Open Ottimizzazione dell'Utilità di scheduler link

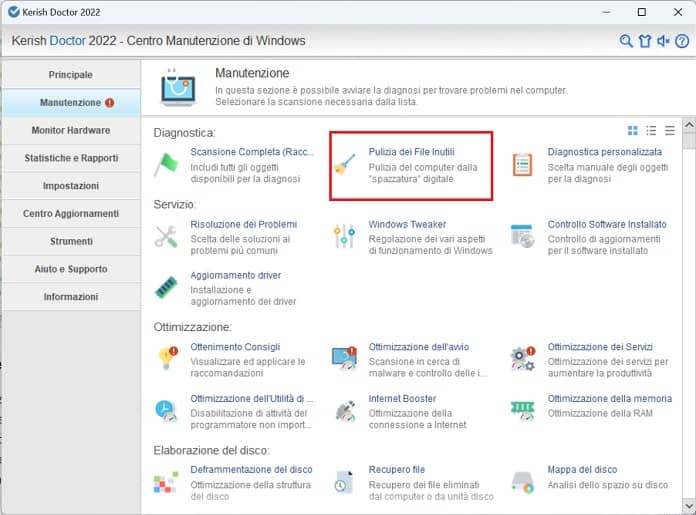[x=251, y=399]
